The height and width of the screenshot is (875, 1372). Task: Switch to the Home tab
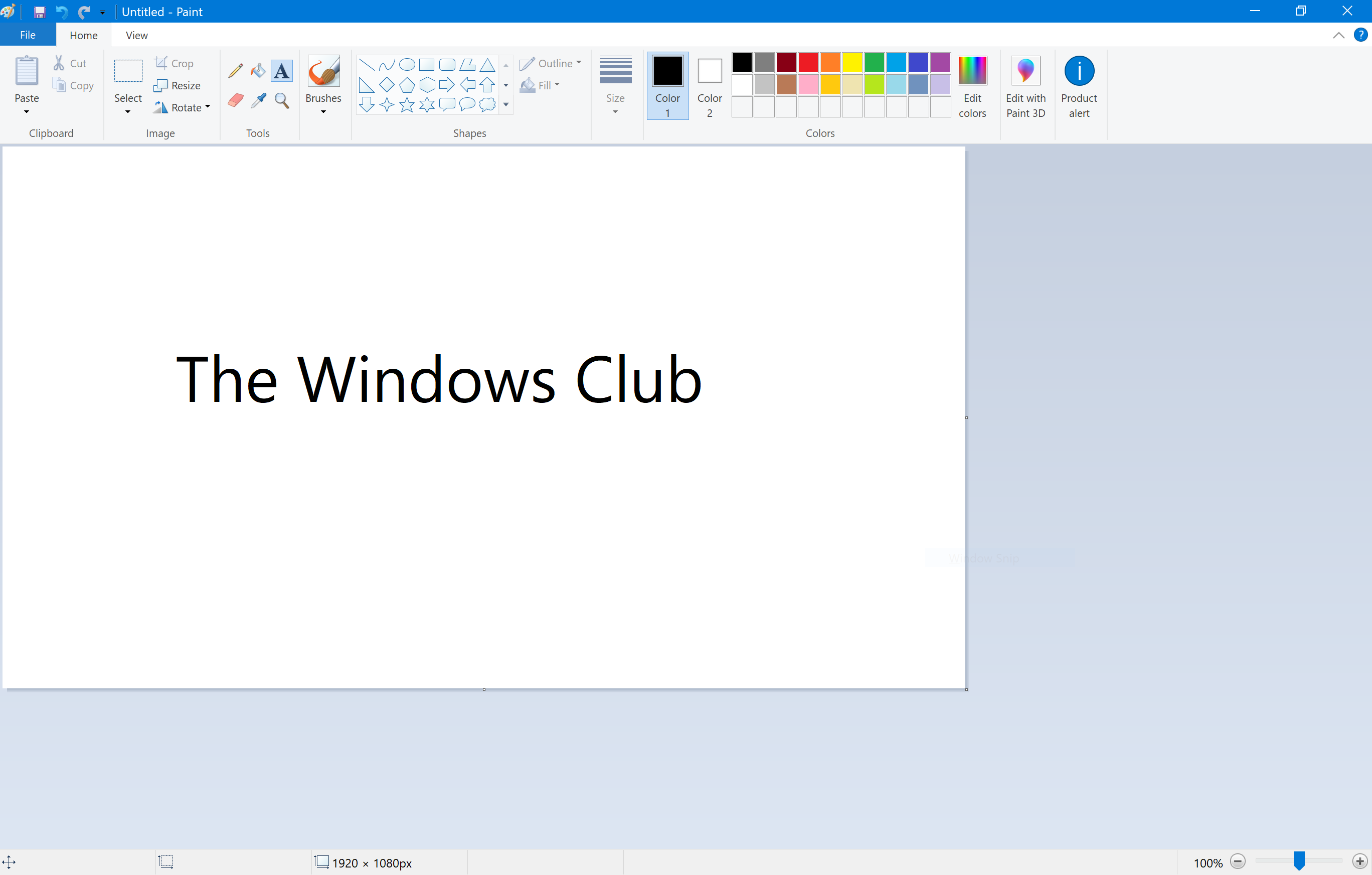coord(84,35)
